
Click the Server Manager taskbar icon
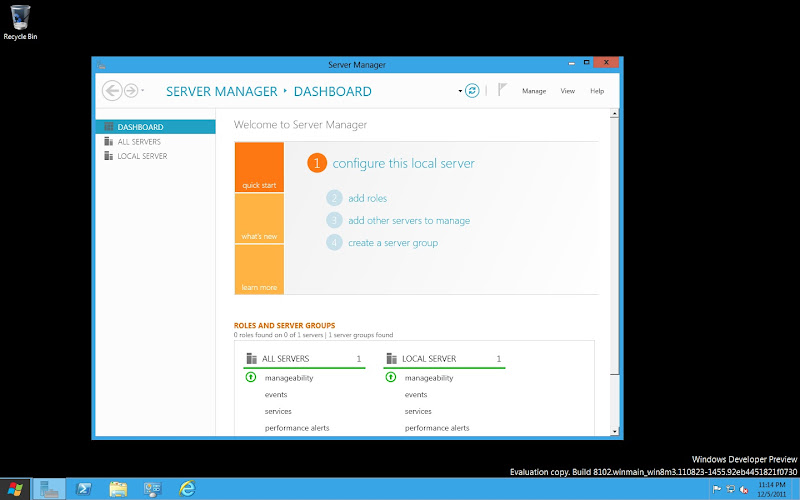click(x=49, y=489)
